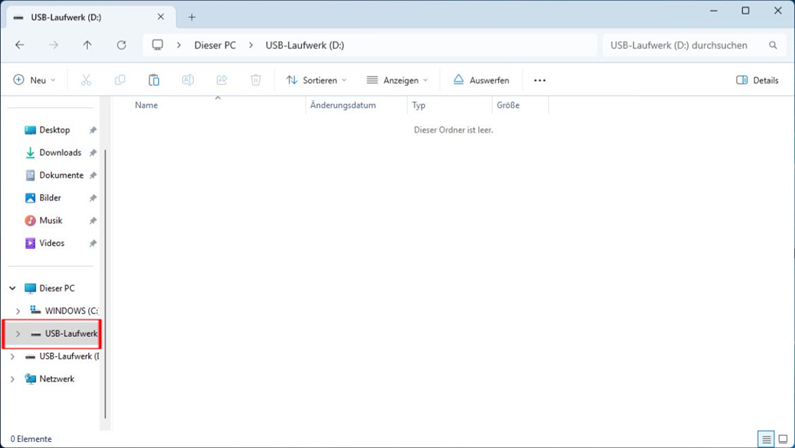Switch to details list view icon
The image size is (795, 448).
[766, 439]
